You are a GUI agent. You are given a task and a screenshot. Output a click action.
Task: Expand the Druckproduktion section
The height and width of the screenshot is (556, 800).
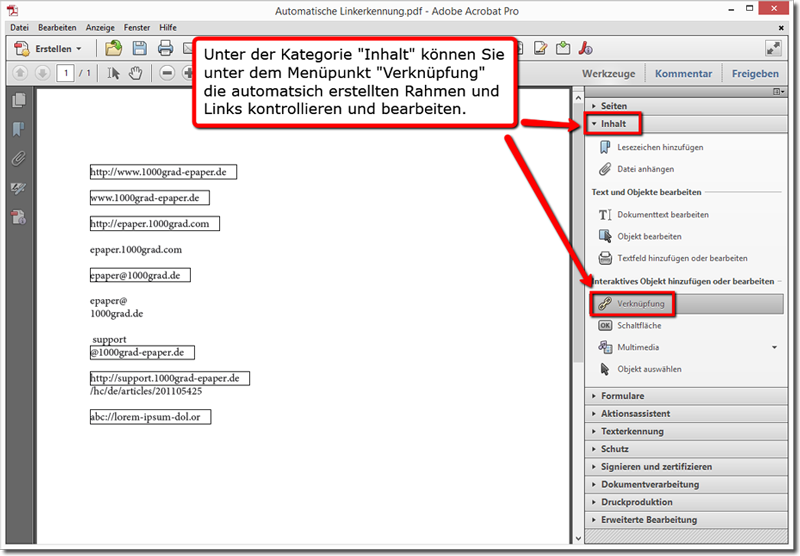[686, 502]
